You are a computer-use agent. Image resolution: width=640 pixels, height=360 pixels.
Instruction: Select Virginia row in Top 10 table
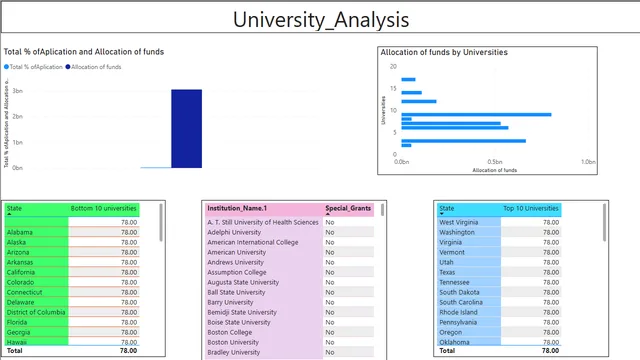499,242
